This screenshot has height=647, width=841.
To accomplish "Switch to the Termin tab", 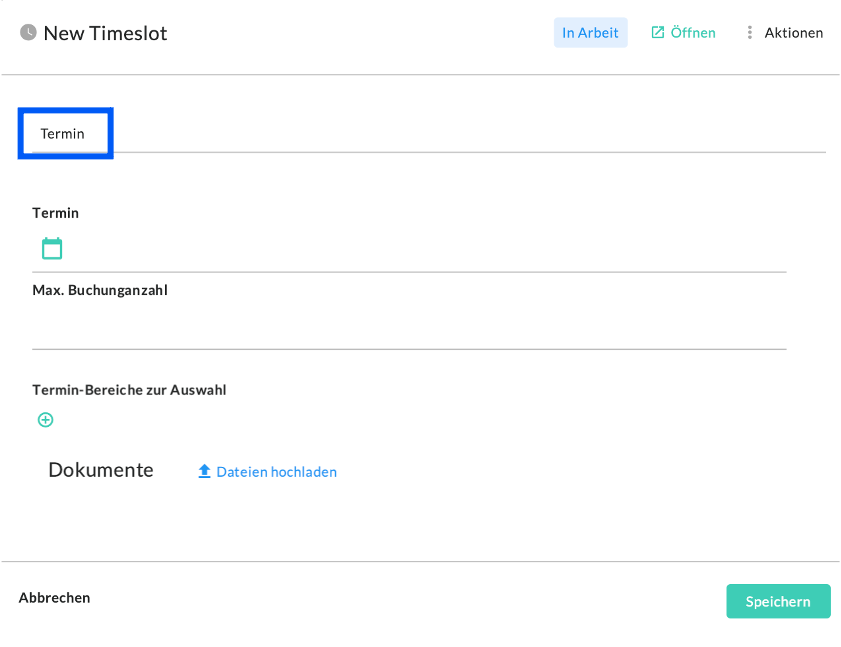I will click(x=63, y=133).
